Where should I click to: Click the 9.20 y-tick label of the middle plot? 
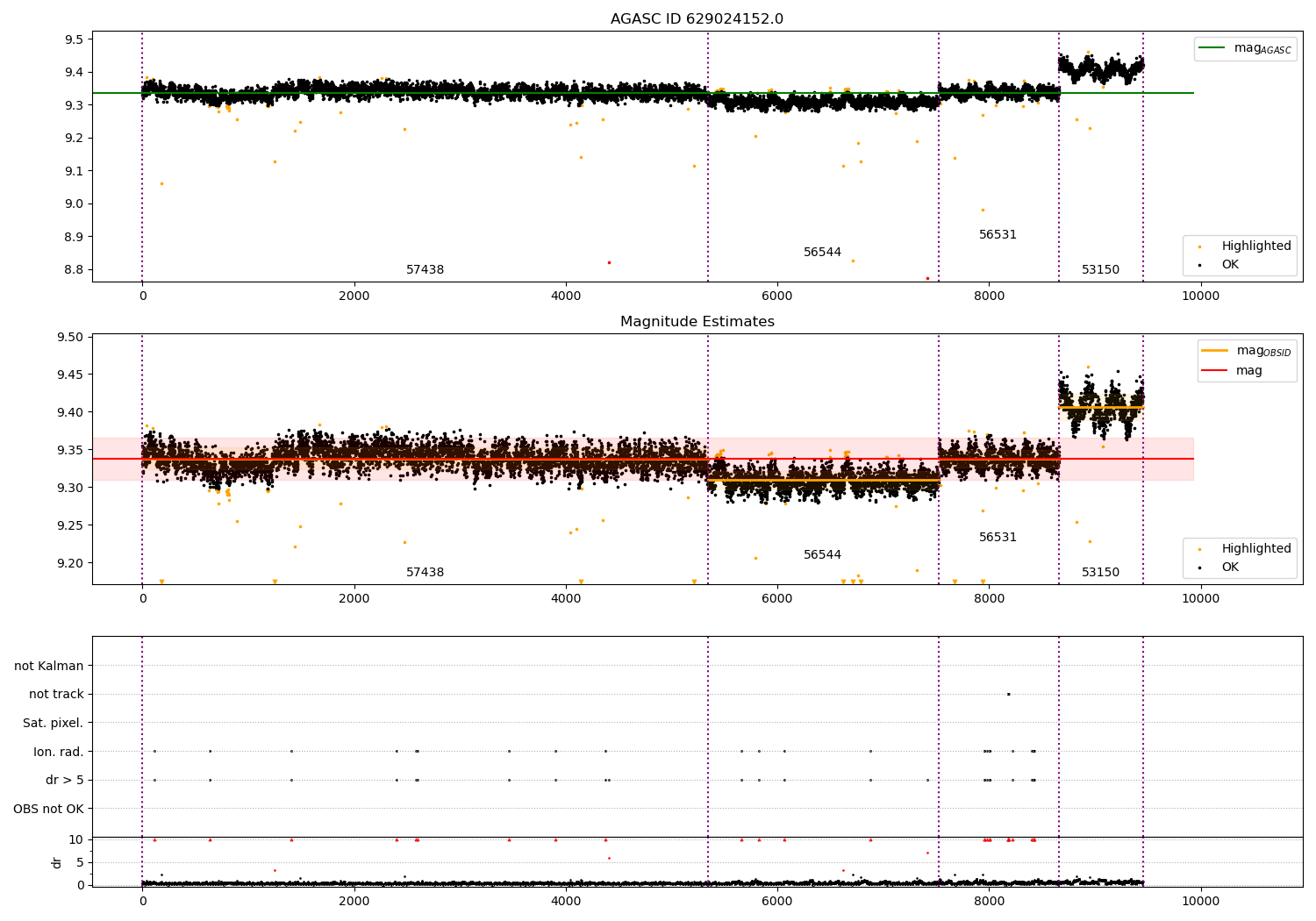tap(70, 563)
